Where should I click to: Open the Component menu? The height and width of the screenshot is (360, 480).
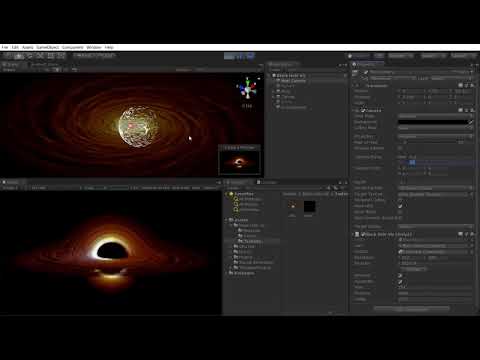pos(73,47)
